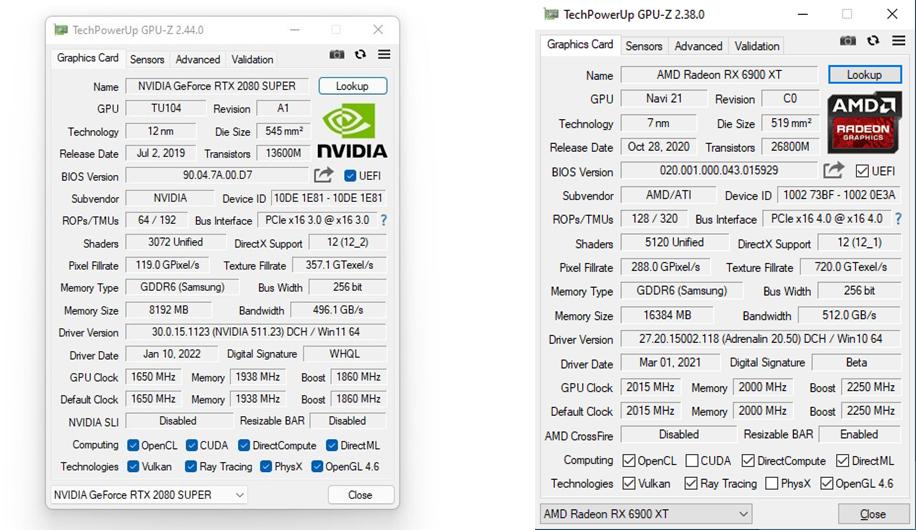Select Graphics Card tab in GPU-Z 2.38.0
916x530 pixels.
click(580, 44)
